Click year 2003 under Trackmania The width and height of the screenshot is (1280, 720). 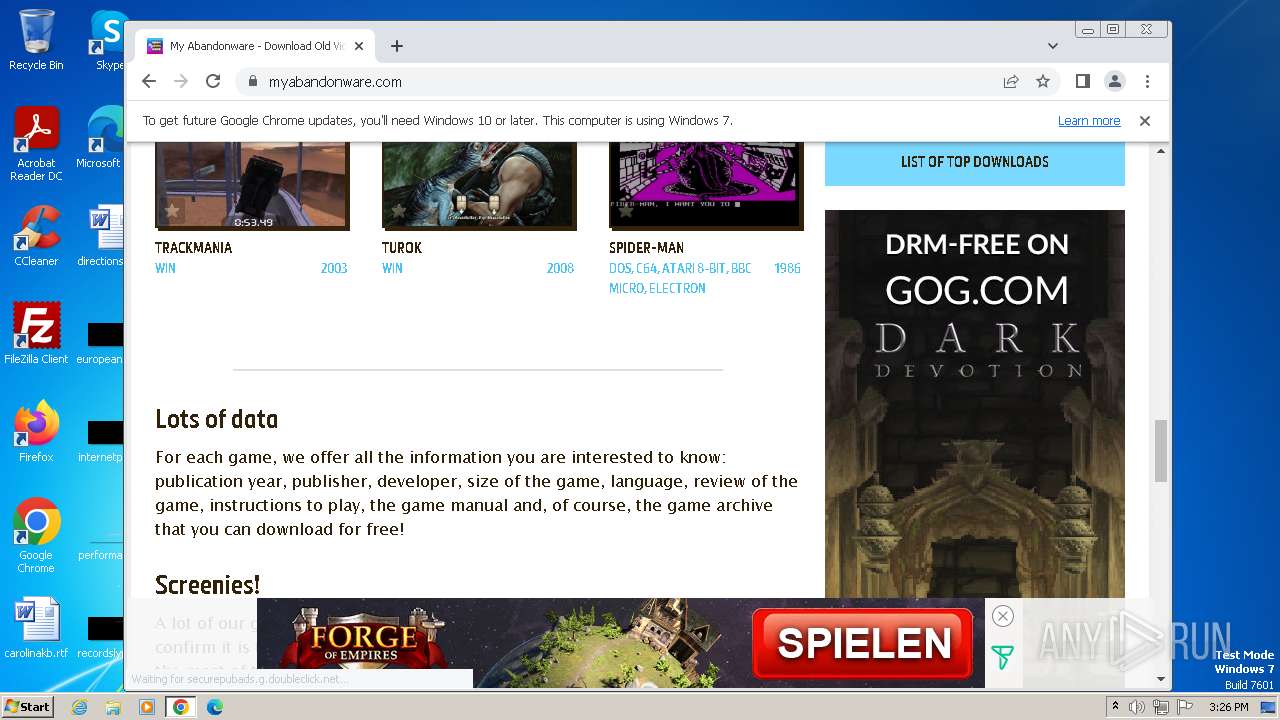tap(334, 268)
